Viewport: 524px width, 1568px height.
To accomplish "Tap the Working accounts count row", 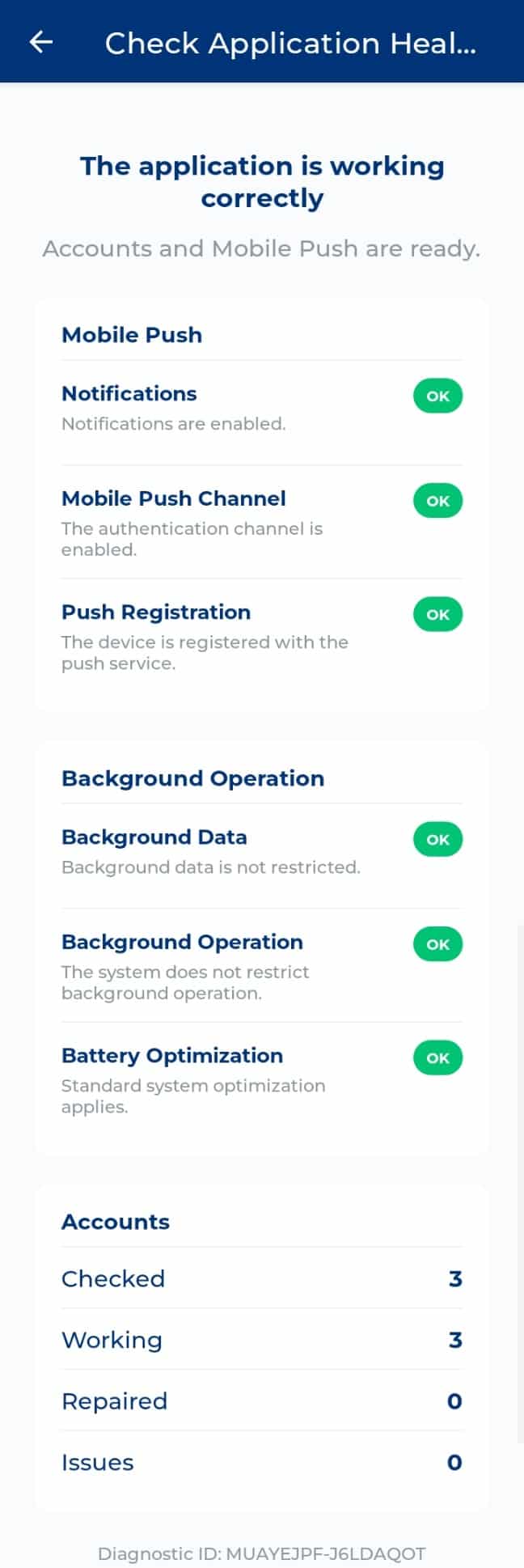I will click(262, 1340).
